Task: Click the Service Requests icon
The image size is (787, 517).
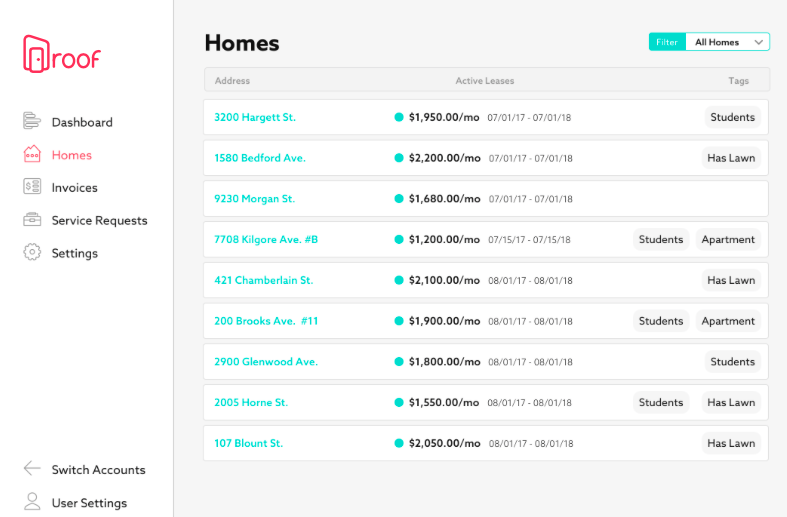Action: pos(32,220)
